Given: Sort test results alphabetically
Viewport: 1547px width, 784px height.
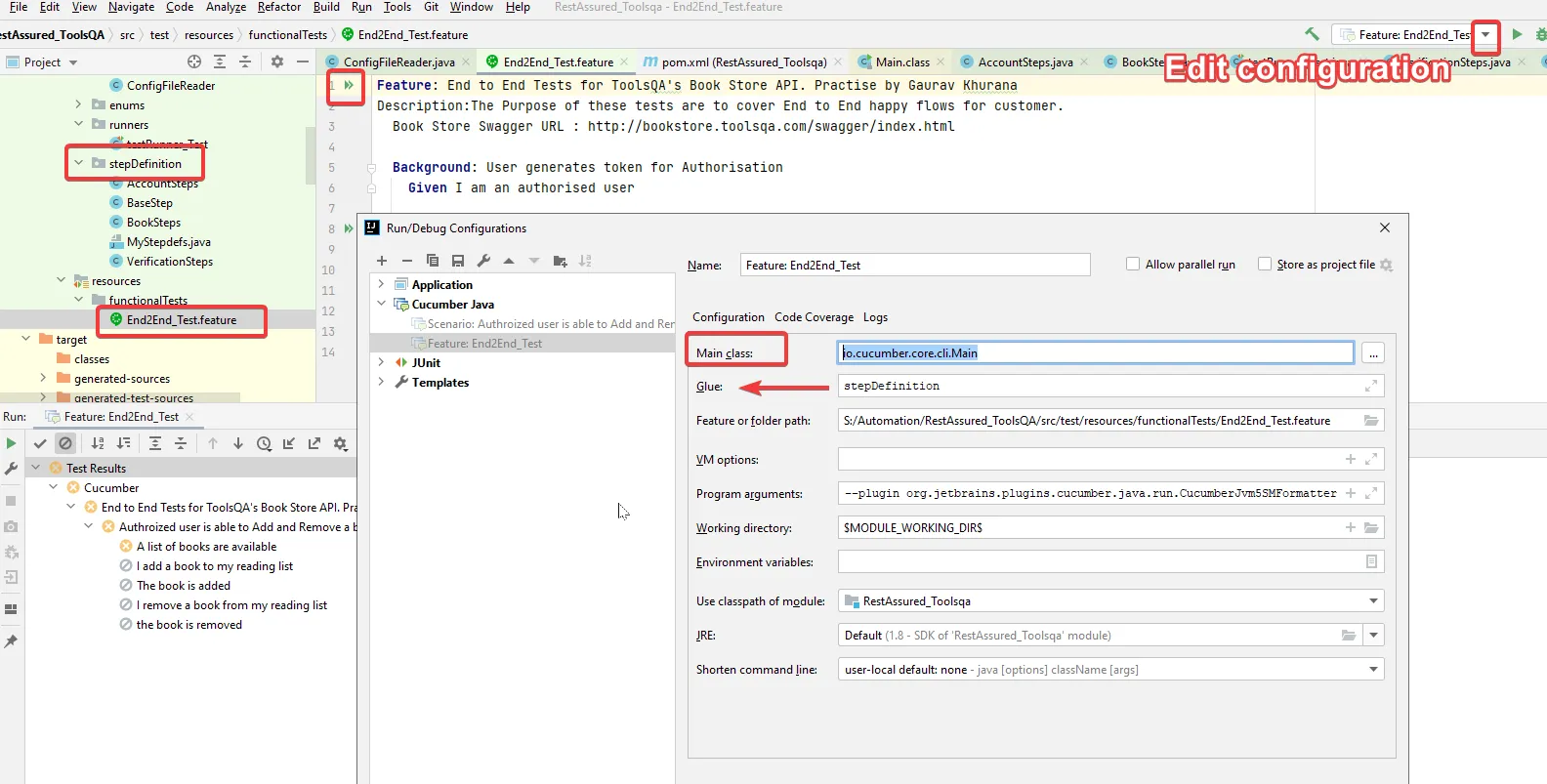Looking at the screenshot, I should click(98, 443).
